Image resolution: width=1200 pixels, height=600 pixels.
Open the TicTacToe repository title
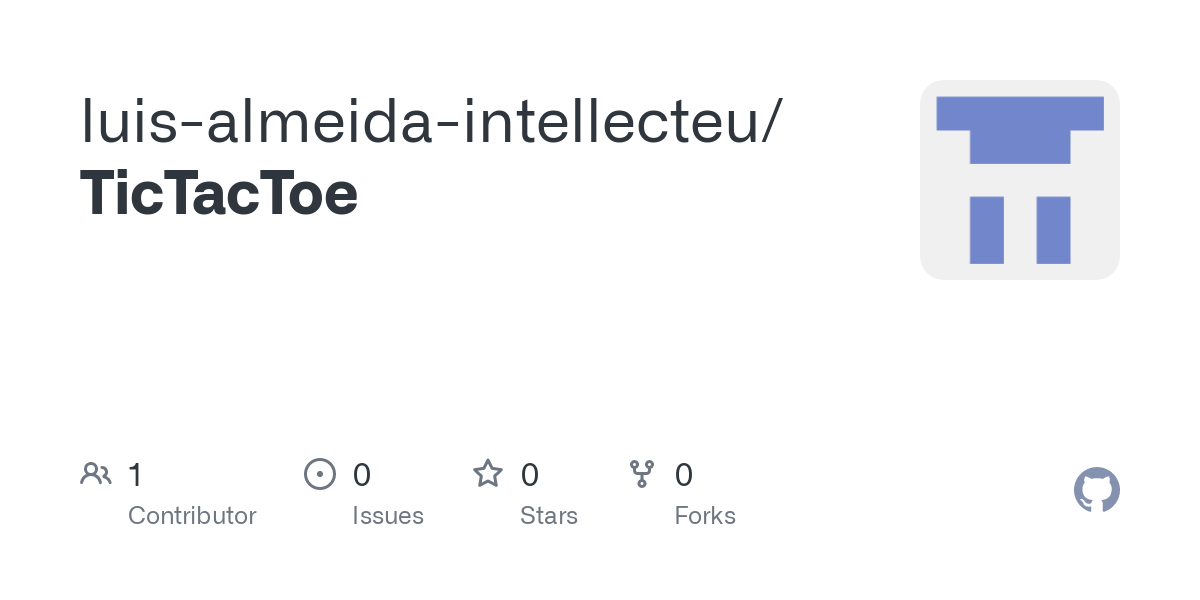pos(219,193)
